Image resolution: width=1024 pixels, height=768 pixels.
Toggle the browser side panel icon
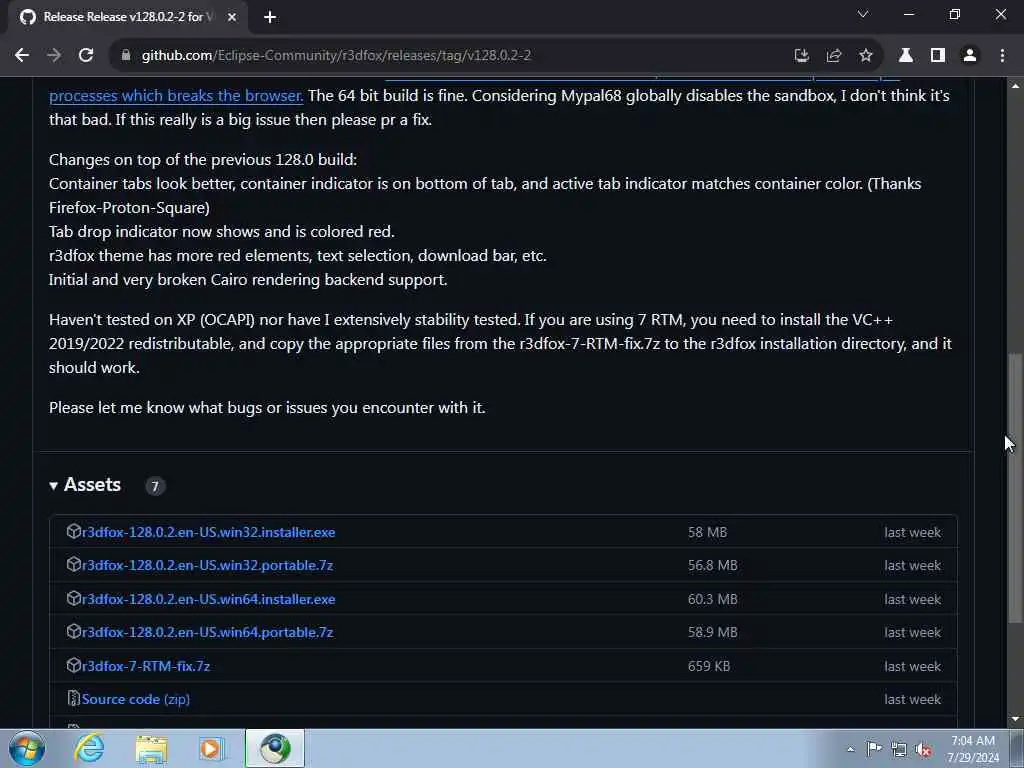pyautogui.click(x=938, y=56)
